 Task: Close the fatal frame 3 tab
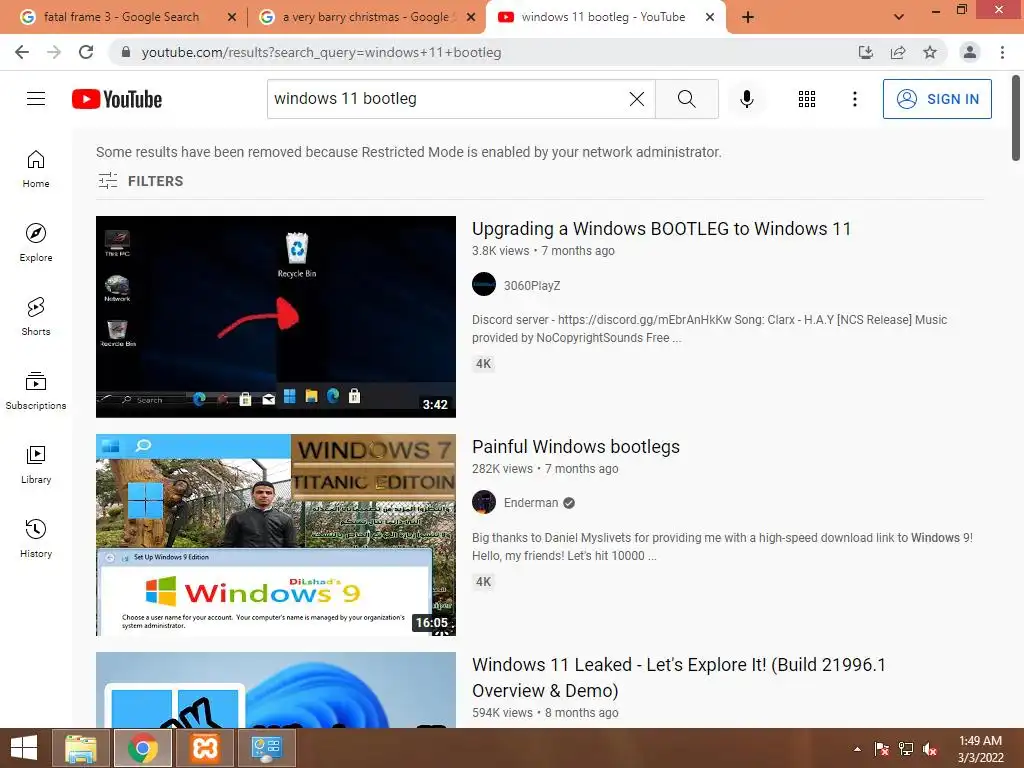click(x=232, y=17)
